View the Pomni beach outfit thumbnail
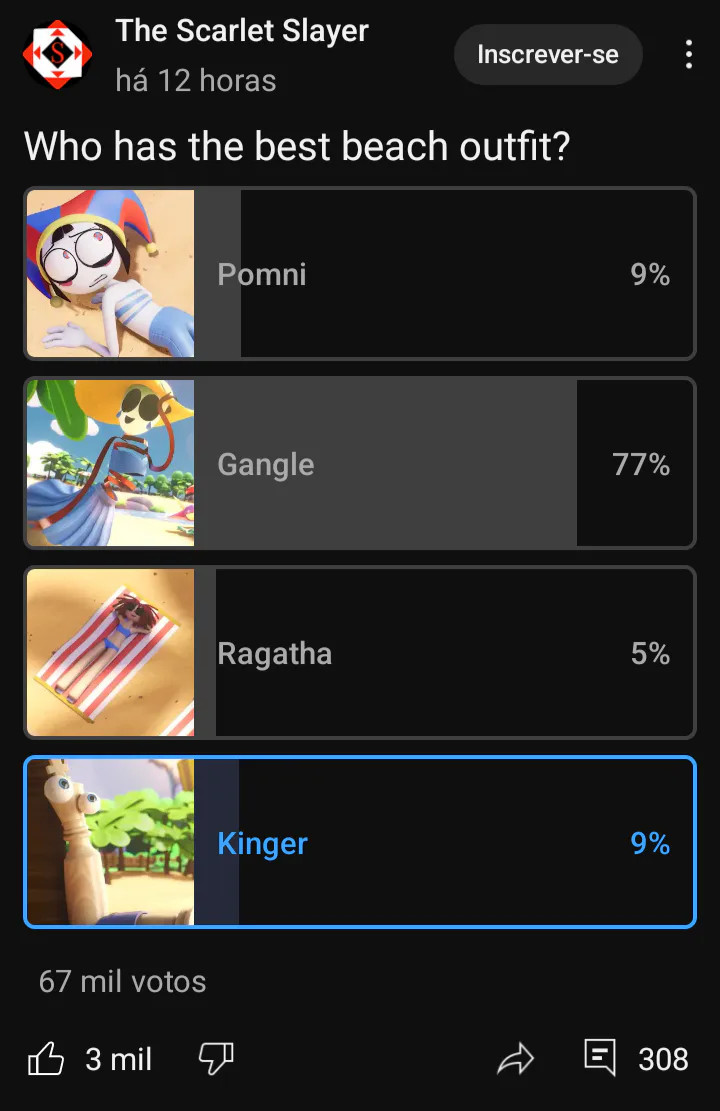The height and width of the screenshot is (1111, 720). point(111,274)
